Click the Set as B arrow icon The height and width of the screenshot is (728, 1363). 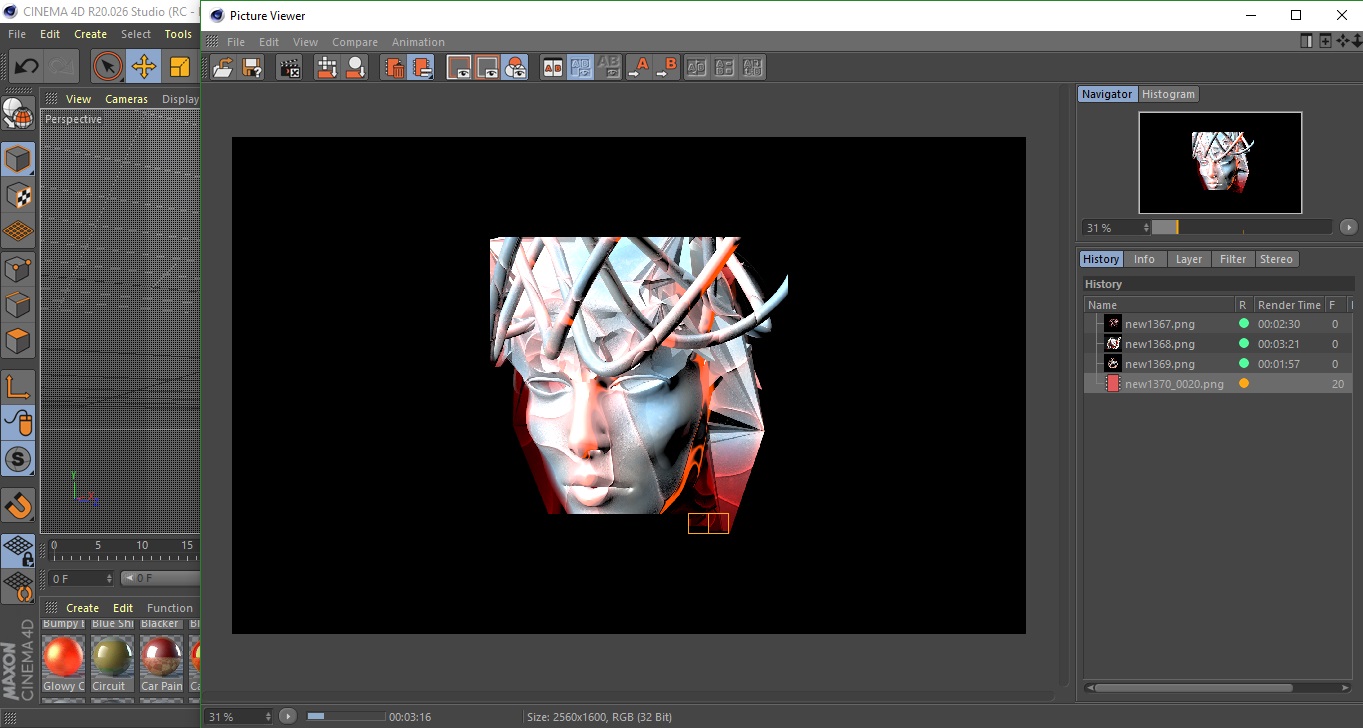(666, 68)
